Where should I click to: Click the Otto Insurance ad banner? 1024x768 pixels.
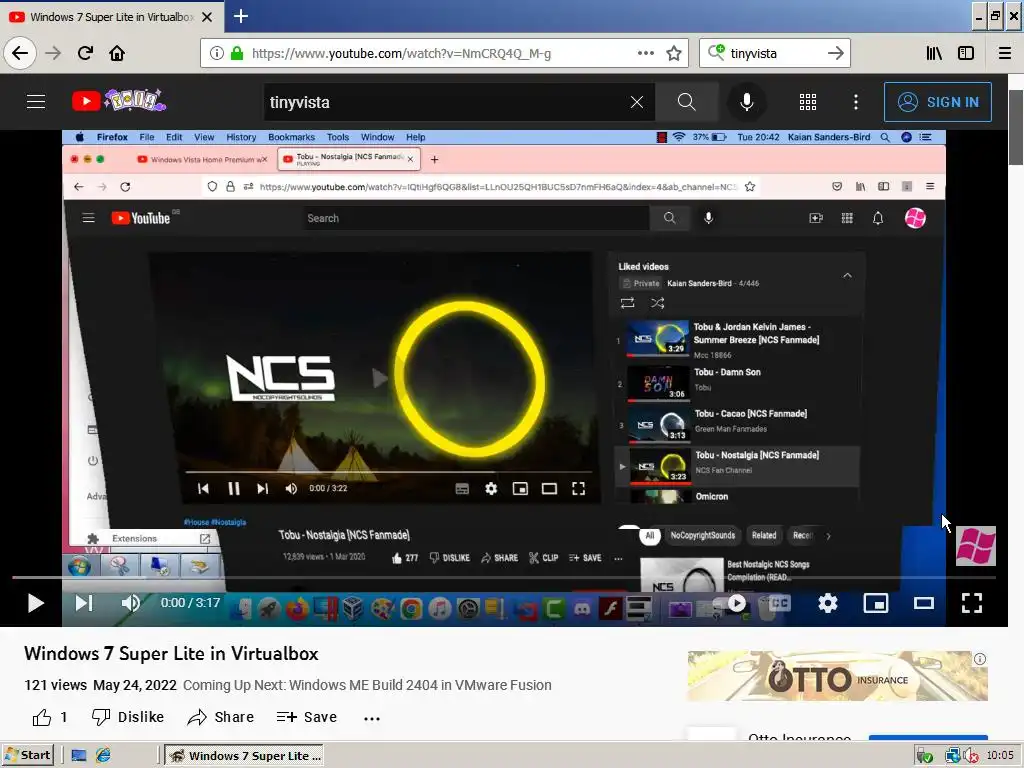837,676
